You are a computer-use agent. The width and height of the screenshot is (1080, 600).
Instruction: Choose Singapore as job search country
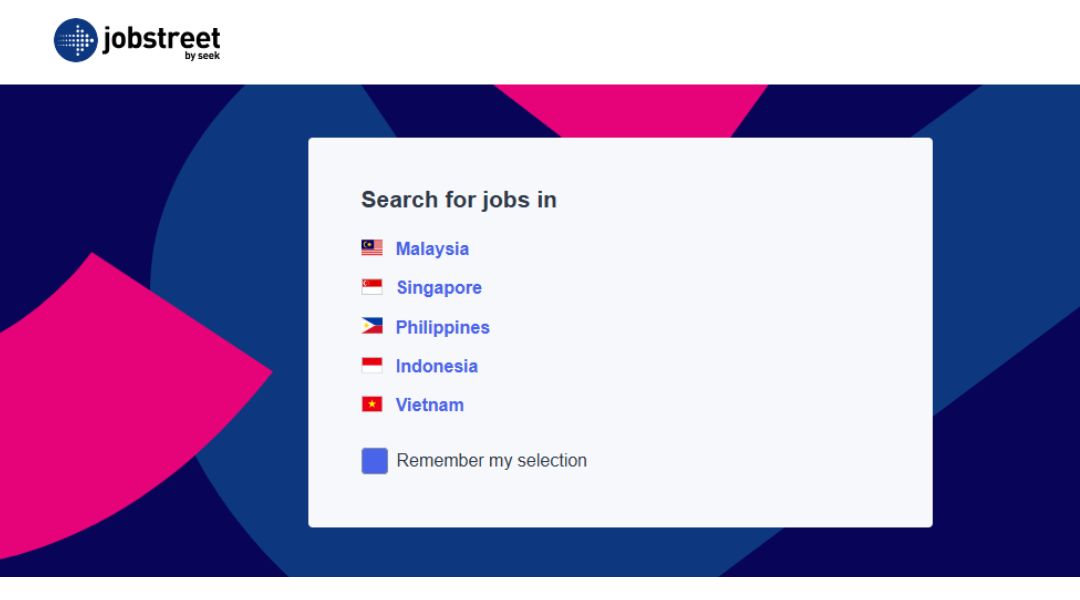click(439, 288)
